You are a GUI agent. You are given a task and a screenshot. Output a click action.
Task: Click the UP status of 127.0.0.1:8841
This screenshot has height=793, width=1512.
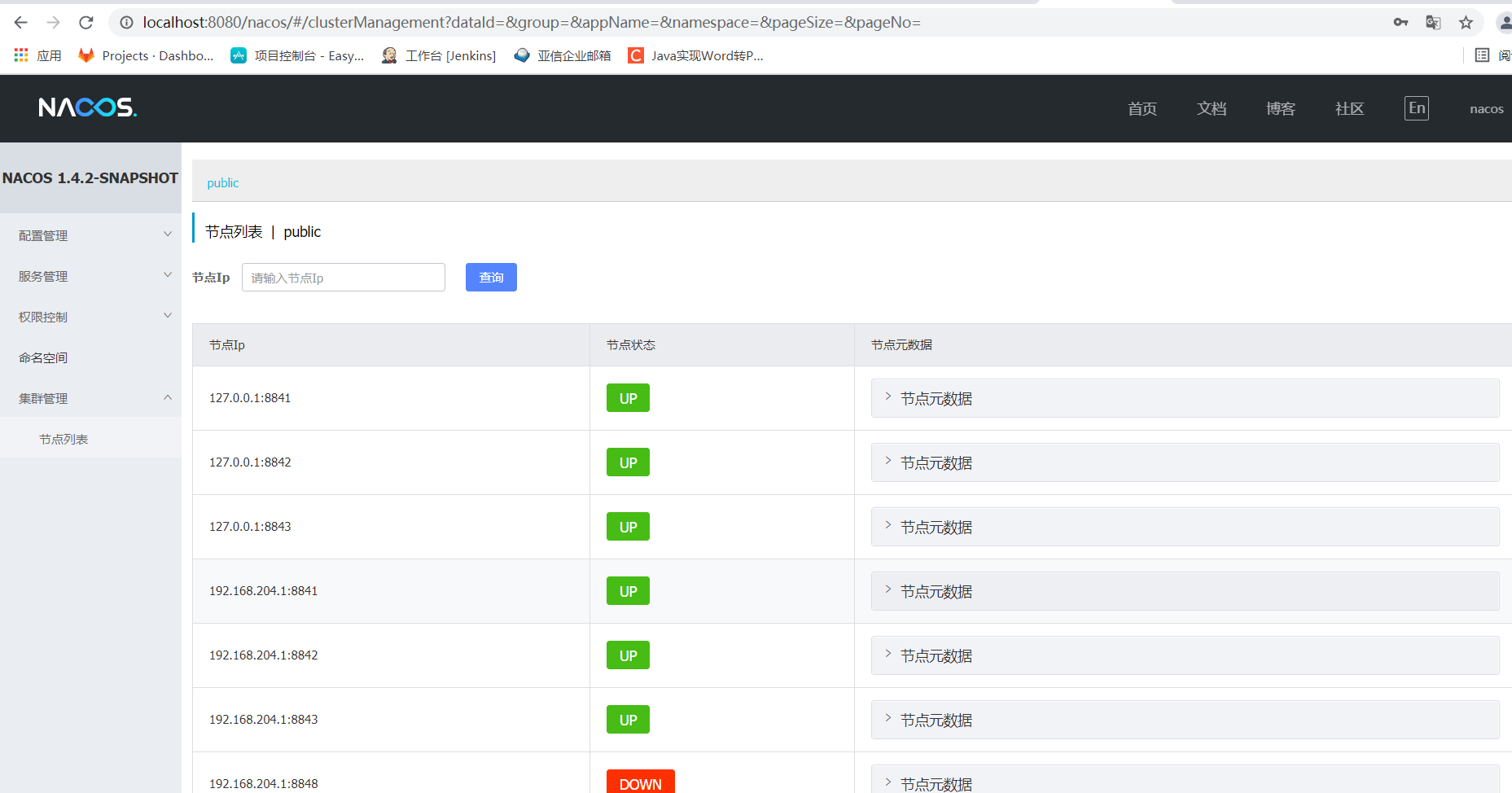(x=628, y=398)
